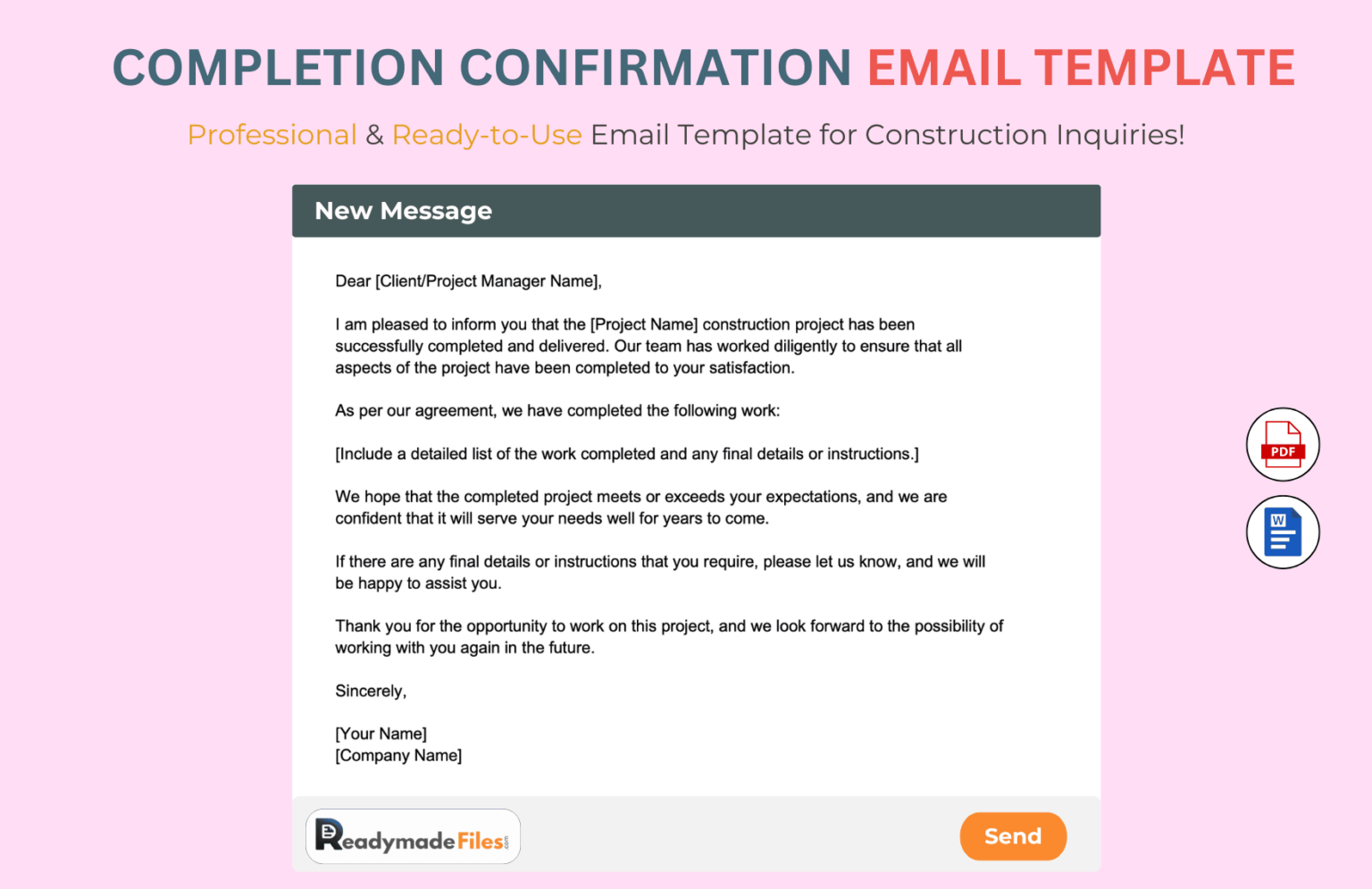
Task: Click the 'If there are any final details' paragraph
Action: click(x=660, y=572)
